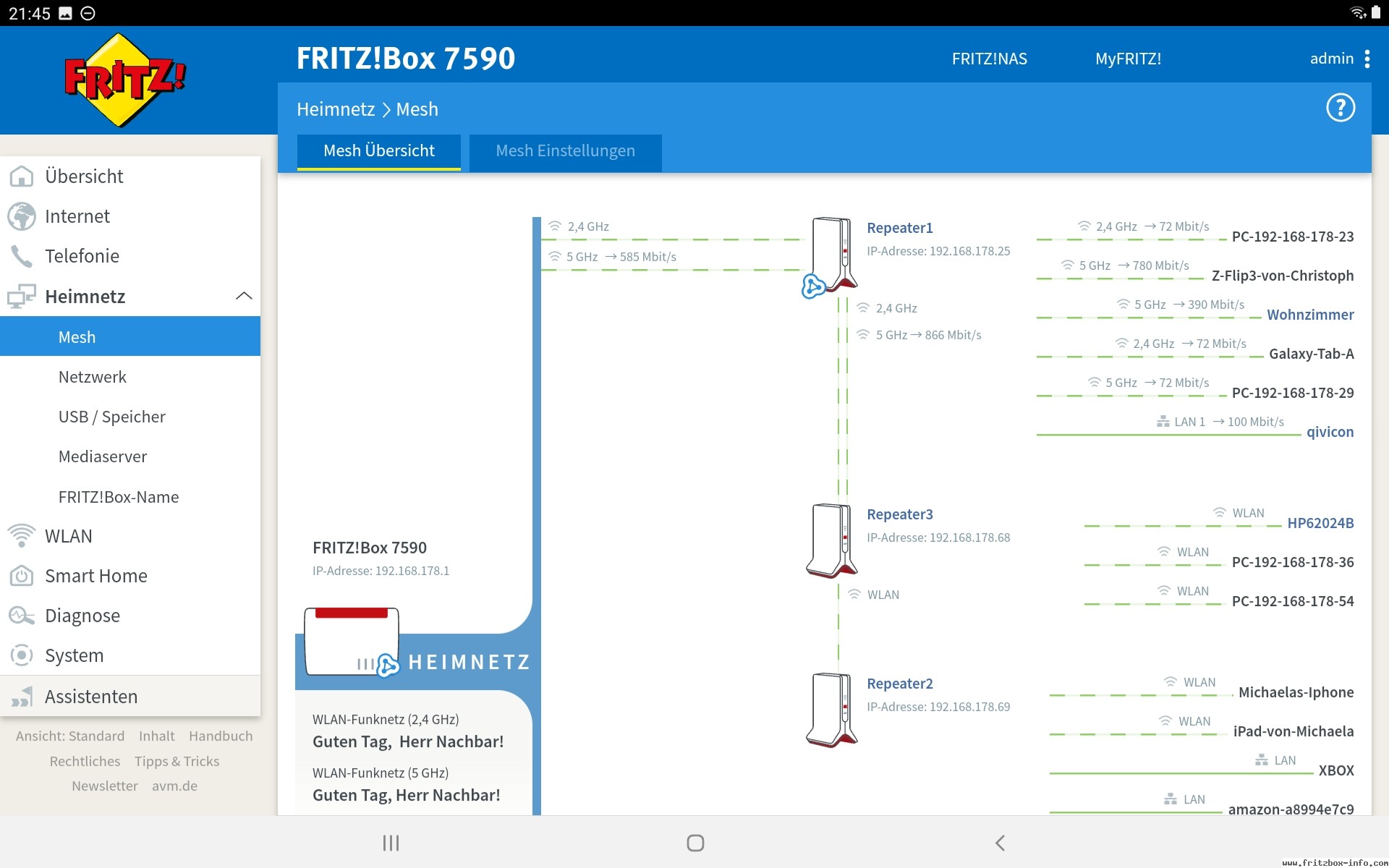1389x868 pixels.
Task: Click Handbuch footer link
Action: [x=221, y=736]
